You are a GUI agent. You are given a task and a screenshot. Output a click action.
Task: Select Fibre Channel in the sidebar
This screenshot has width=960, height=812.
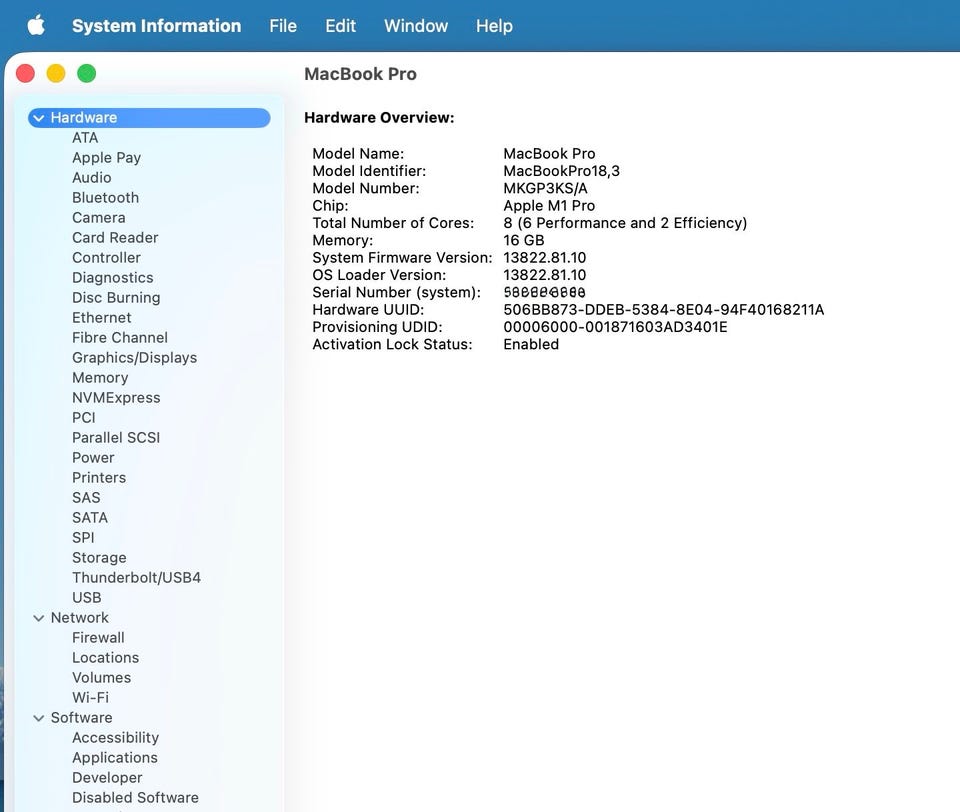click(x=120, y=337)
